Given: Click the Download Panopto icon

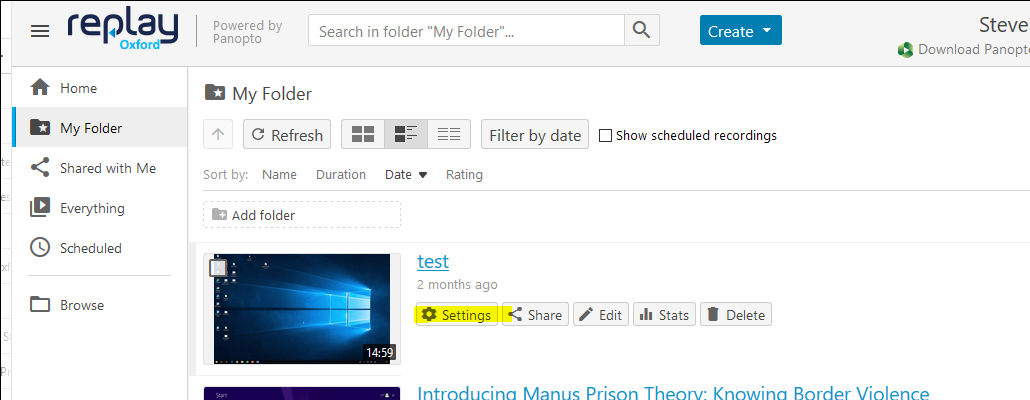Looking at the screenshot, I should click(906, 50).
